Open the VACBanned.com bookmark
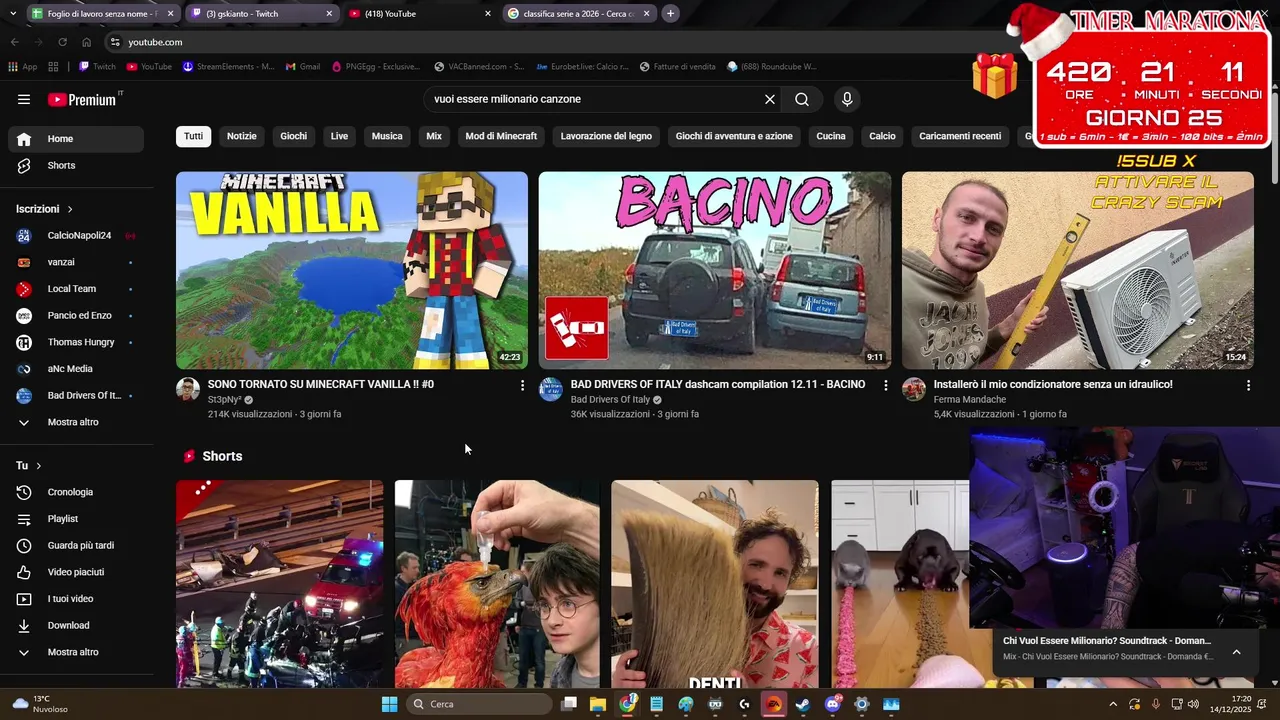 [x=479, y=67]
